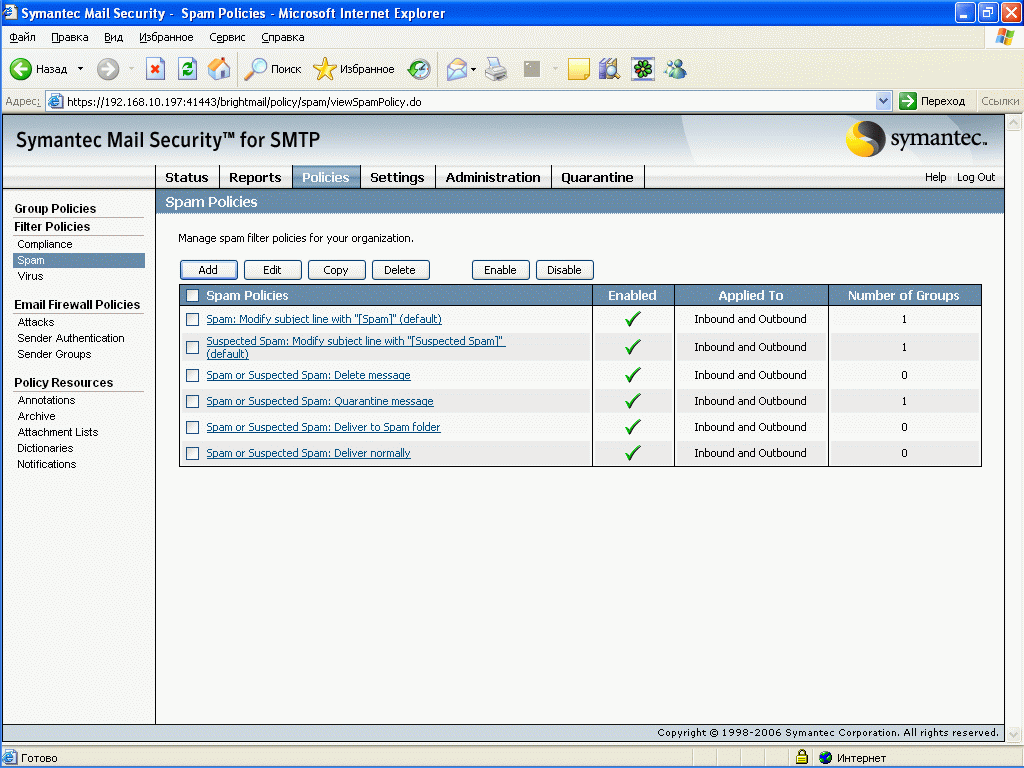Click the Print icon in toolbar

click(x=496, y=69)
